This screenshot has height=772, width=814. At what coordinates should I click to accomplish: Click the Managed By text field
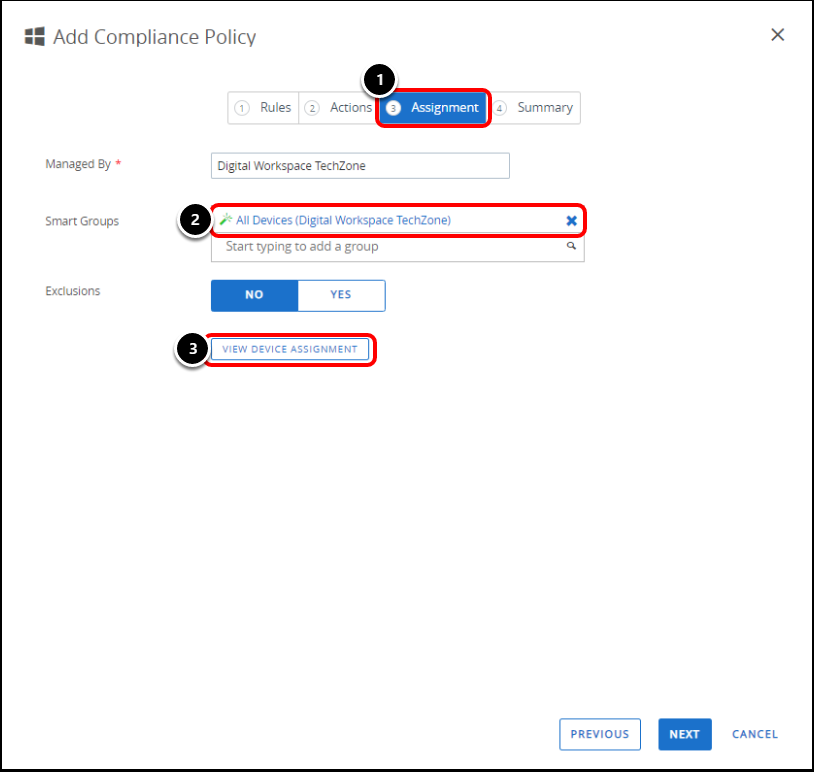click(360, 166)
